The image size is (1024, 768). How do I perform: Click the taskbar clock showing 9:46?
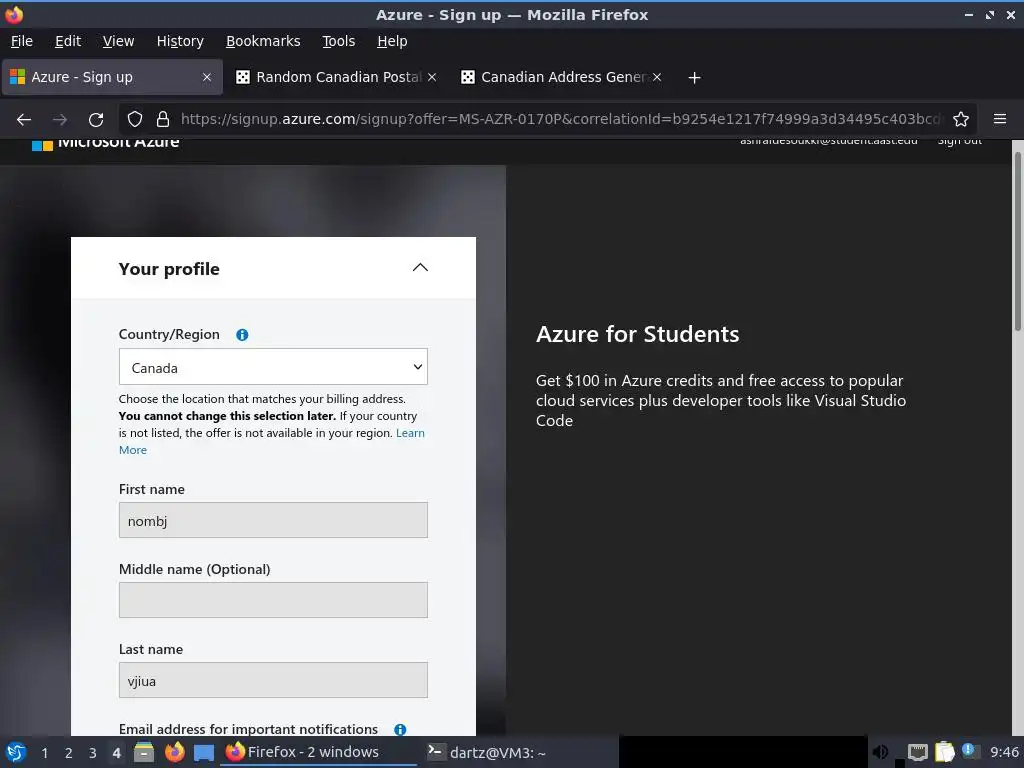click(x=1004, y=753)
